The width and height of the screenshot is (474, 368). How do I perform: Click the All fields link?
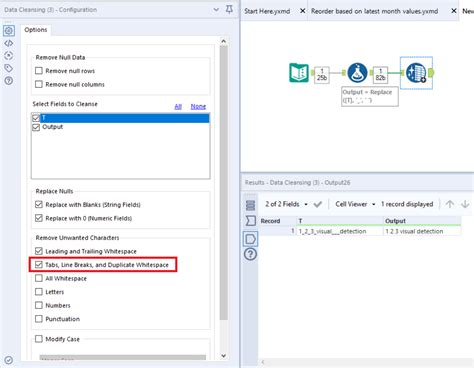178,107
